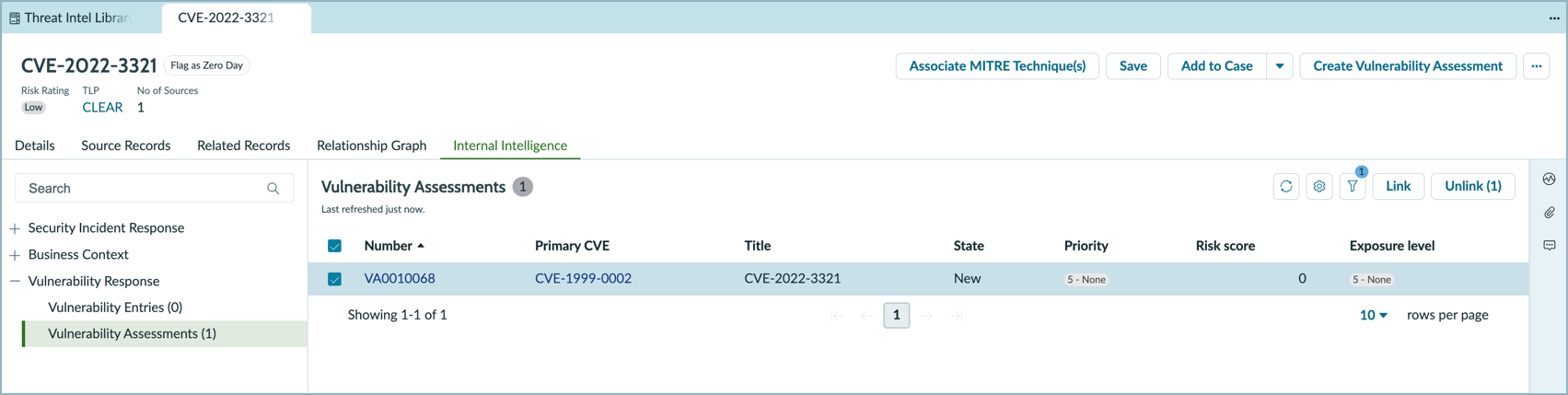1568x395 pixels.
Task: Go to last page arrow
Action: (957, 316)
